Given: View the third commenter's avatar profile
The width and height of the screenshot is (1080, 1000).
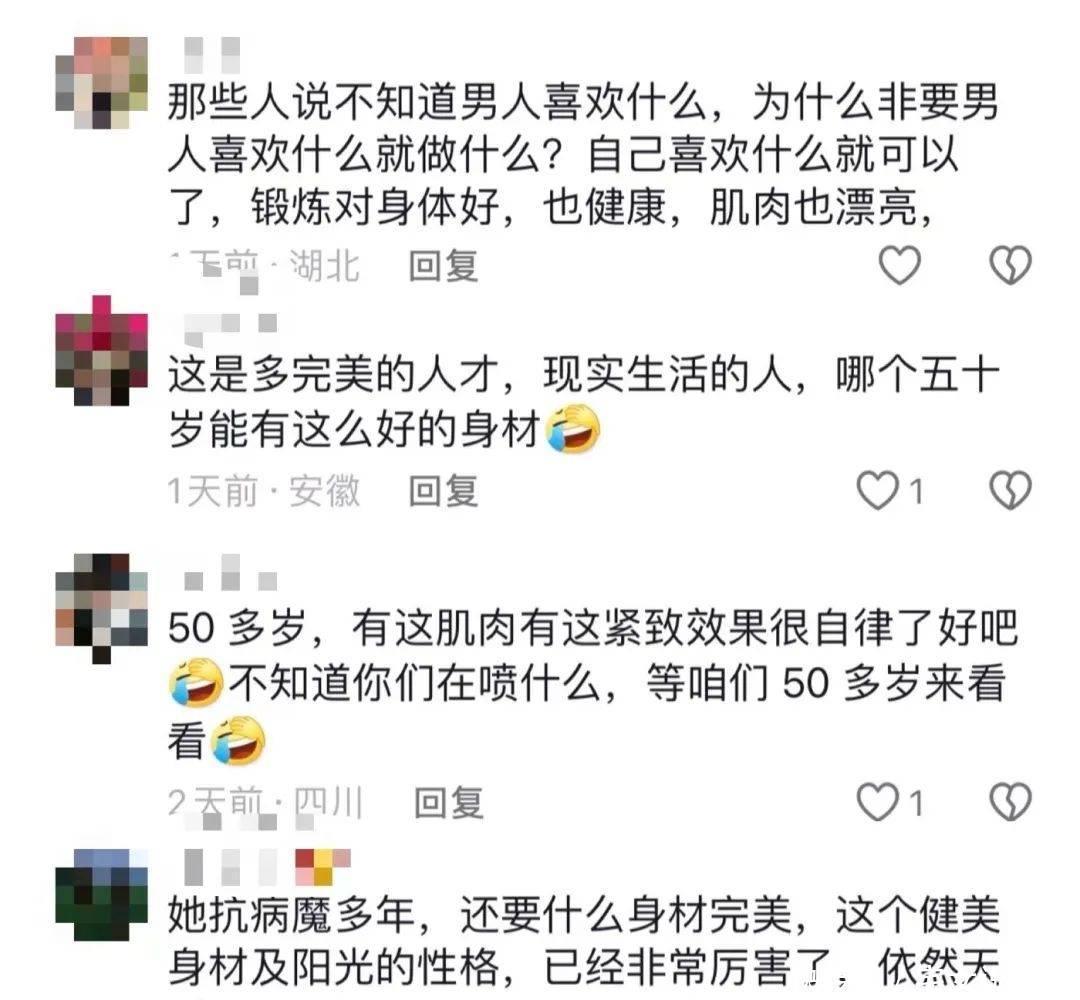Looking at the screenshot, I should click(x=101, y=608).
